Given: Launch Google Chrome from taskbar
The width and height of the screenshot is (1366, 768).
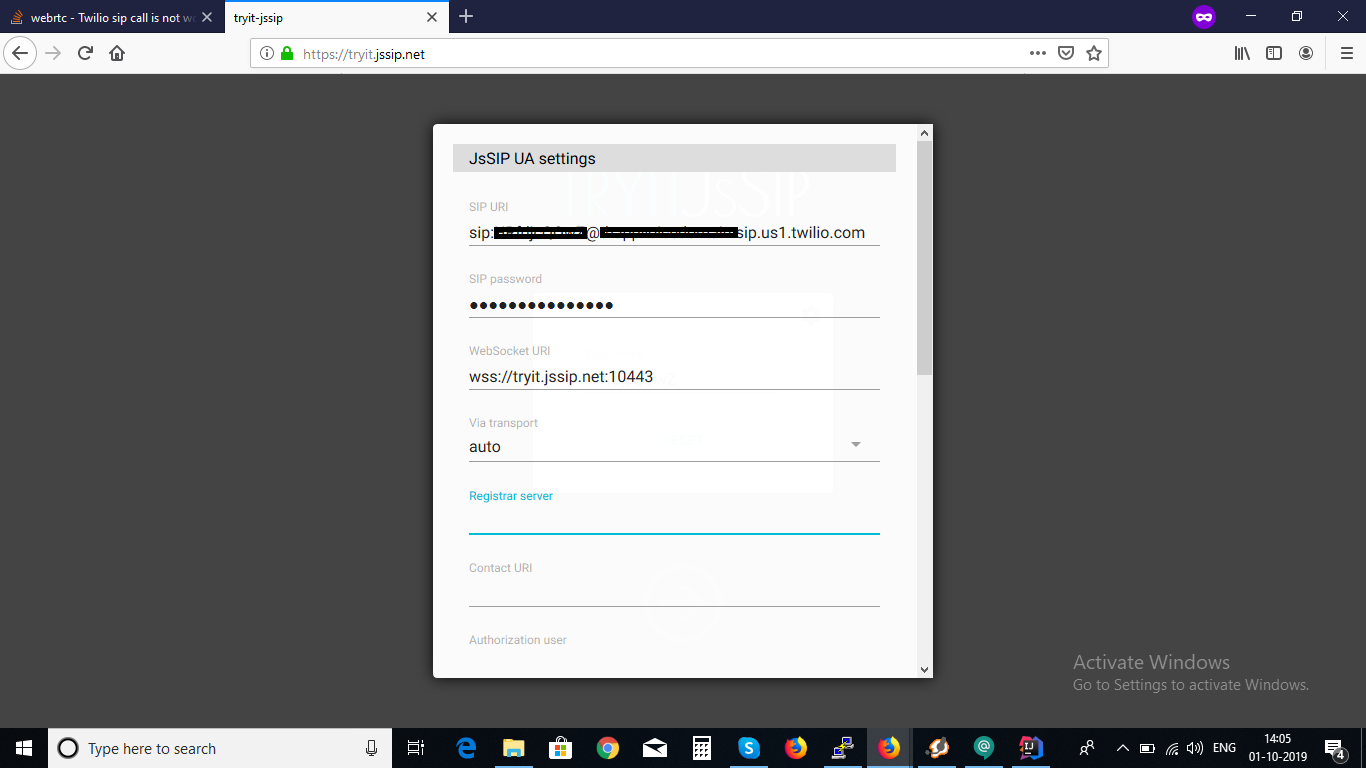Looking at the screenshot, I should (607, 748).
